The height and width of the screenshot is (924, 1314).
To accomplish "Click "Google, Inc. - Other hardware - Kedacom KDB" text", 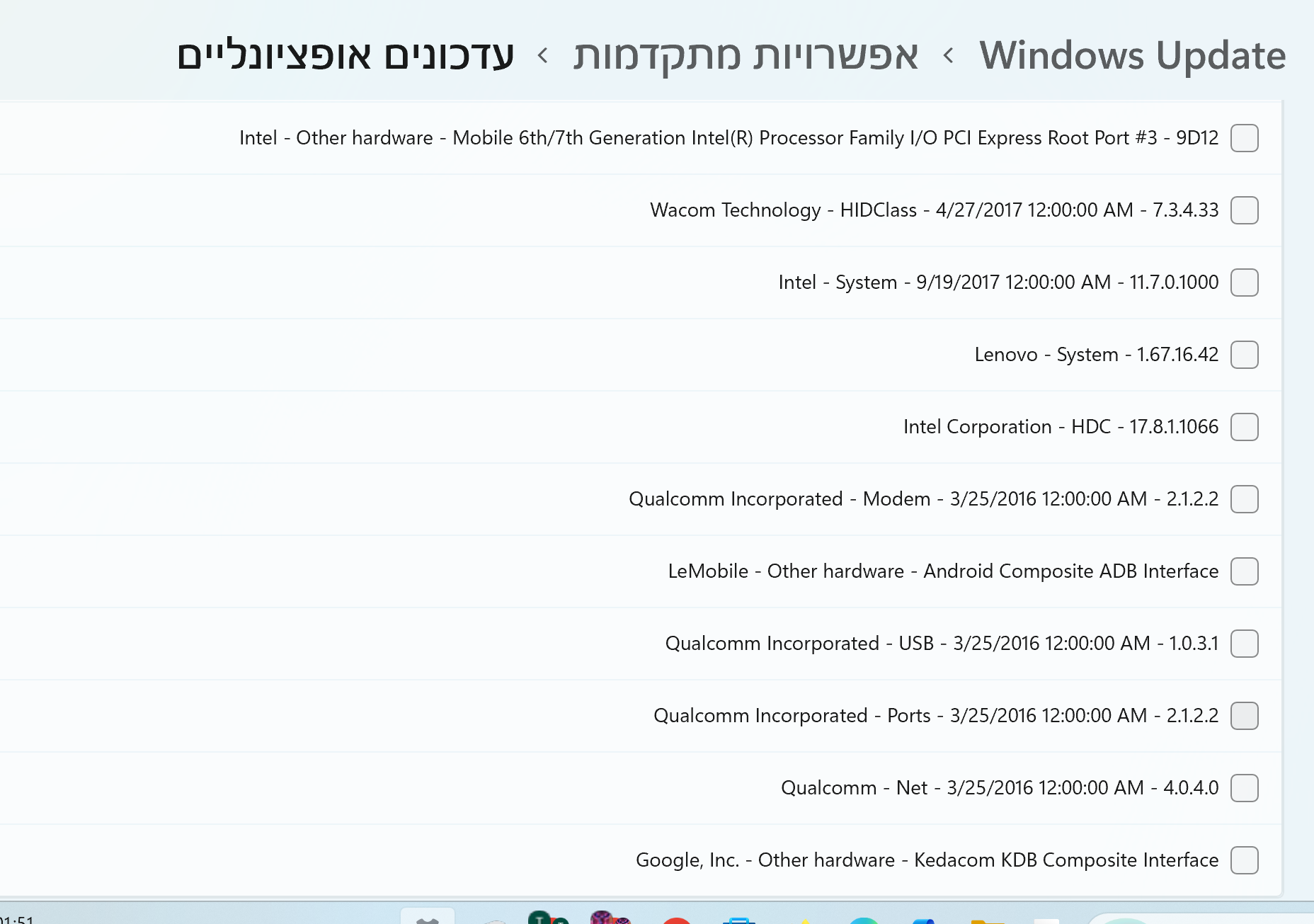I will 836,860.
